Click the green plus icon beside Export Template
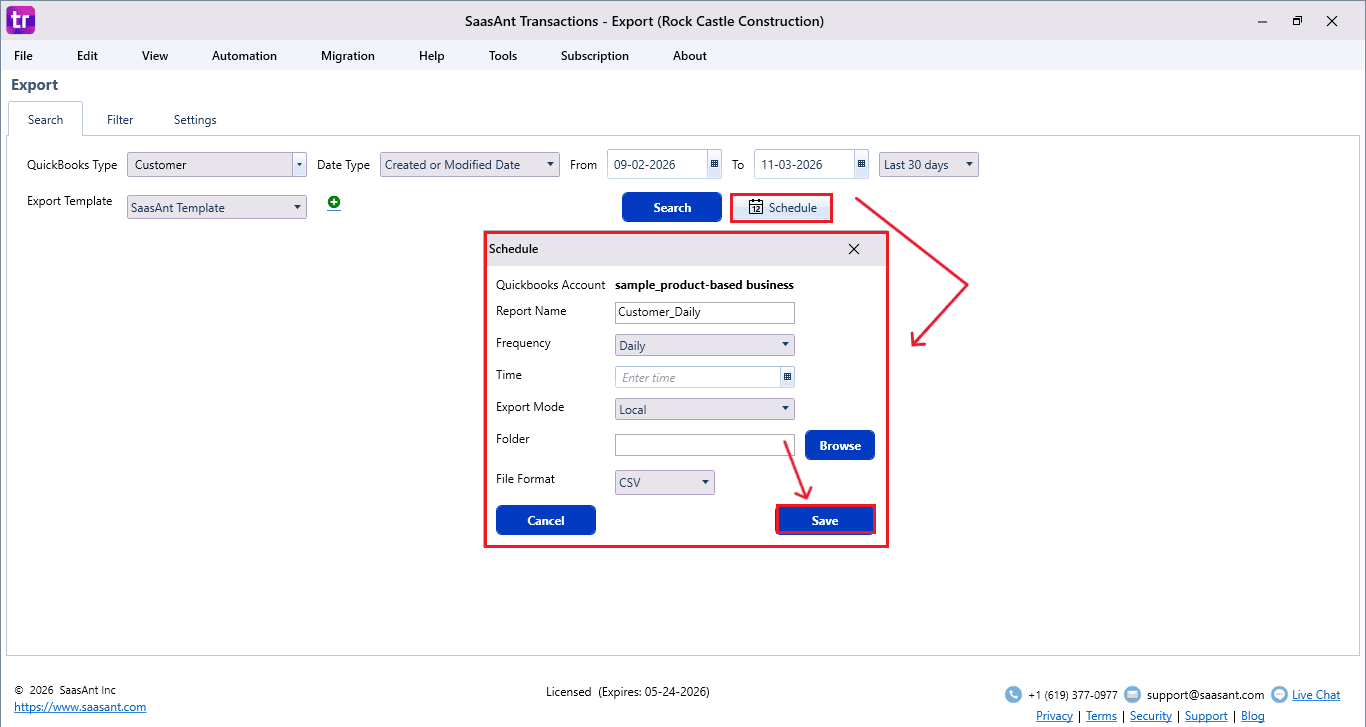Screen dimensions: 1366x727 334,202
